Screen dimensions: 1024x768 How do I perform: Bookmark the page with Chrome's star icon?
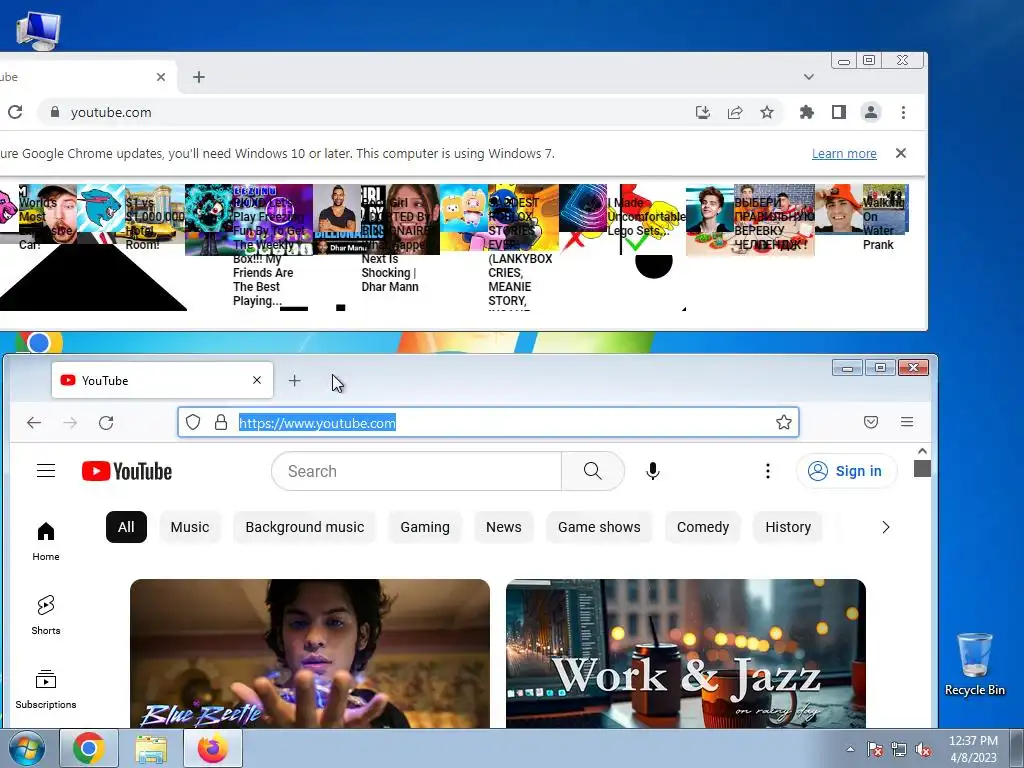click(767, 112)
